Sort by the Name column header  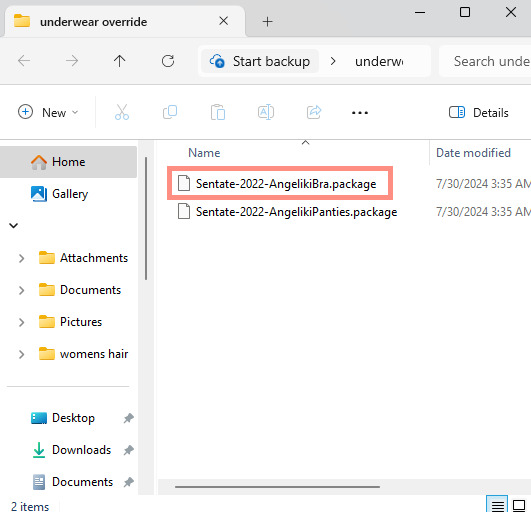204,153
